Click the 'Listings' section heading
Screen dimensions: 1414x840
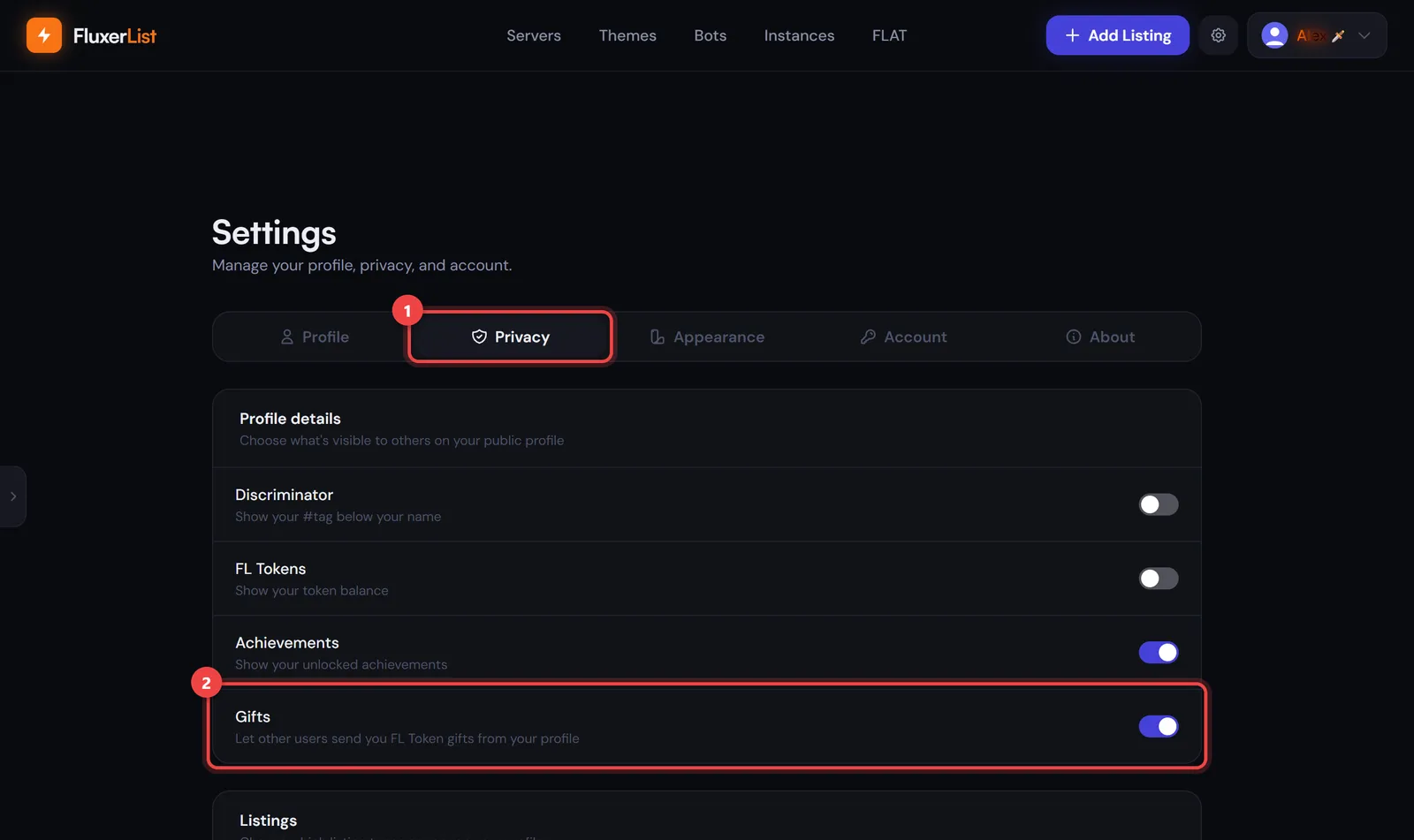point(268,821)
